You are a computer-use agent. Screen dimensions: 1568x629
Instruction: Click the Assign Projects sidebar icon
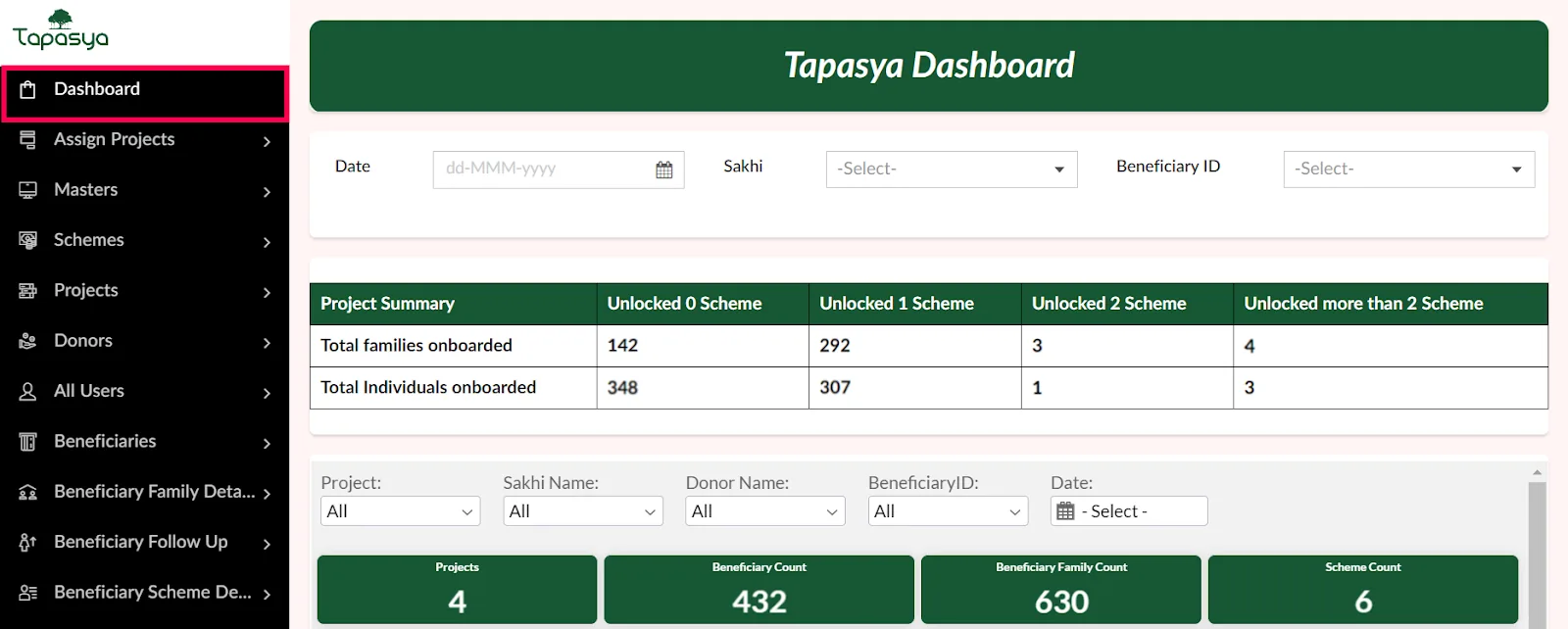(28, 140)
